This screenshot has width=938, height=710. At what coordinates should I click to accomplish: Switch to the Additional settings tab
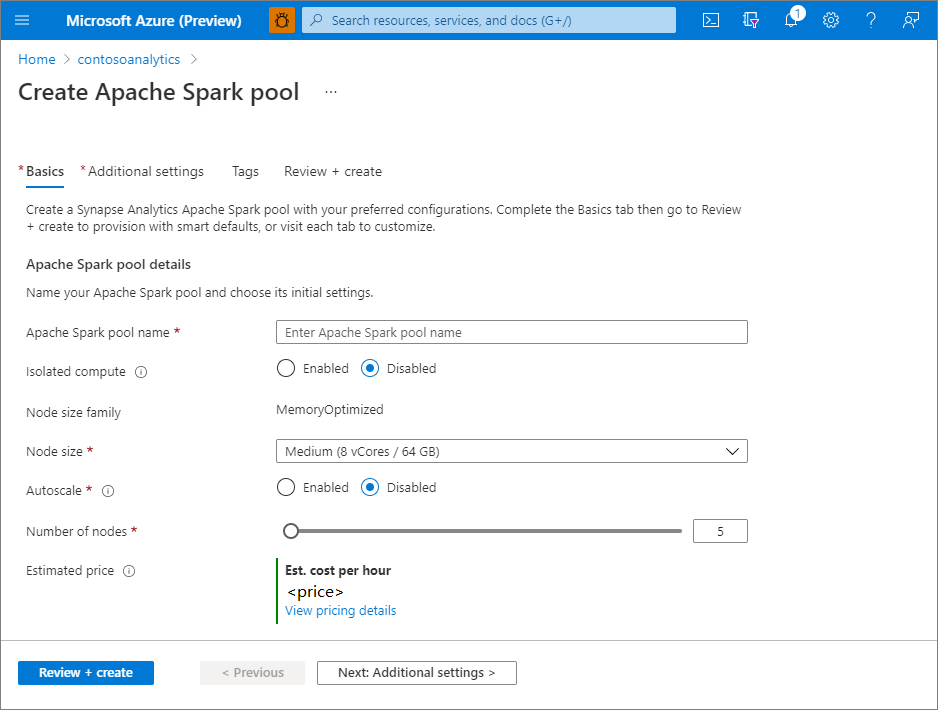(146, 172)
